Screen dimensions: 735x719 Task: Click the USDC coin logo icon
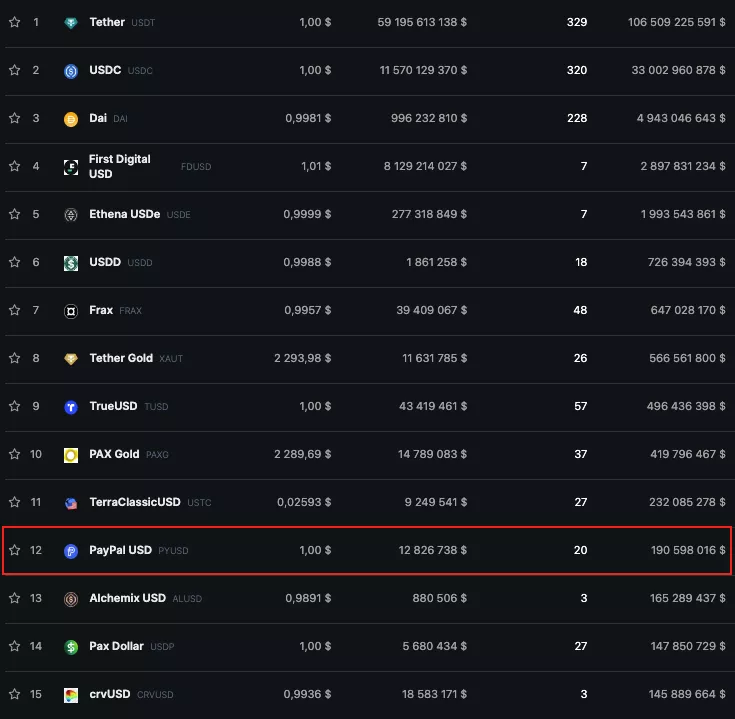pyautogui.click(x=71, y=71)
